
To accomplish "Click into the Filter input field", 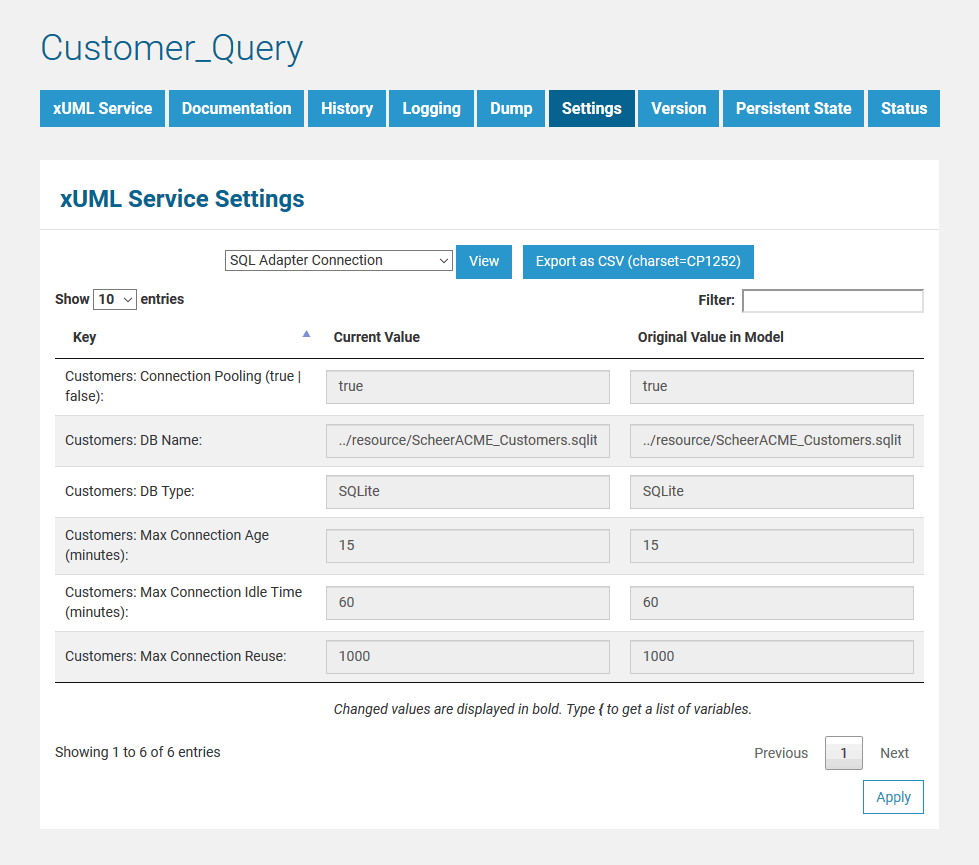I will coord(832,300).
